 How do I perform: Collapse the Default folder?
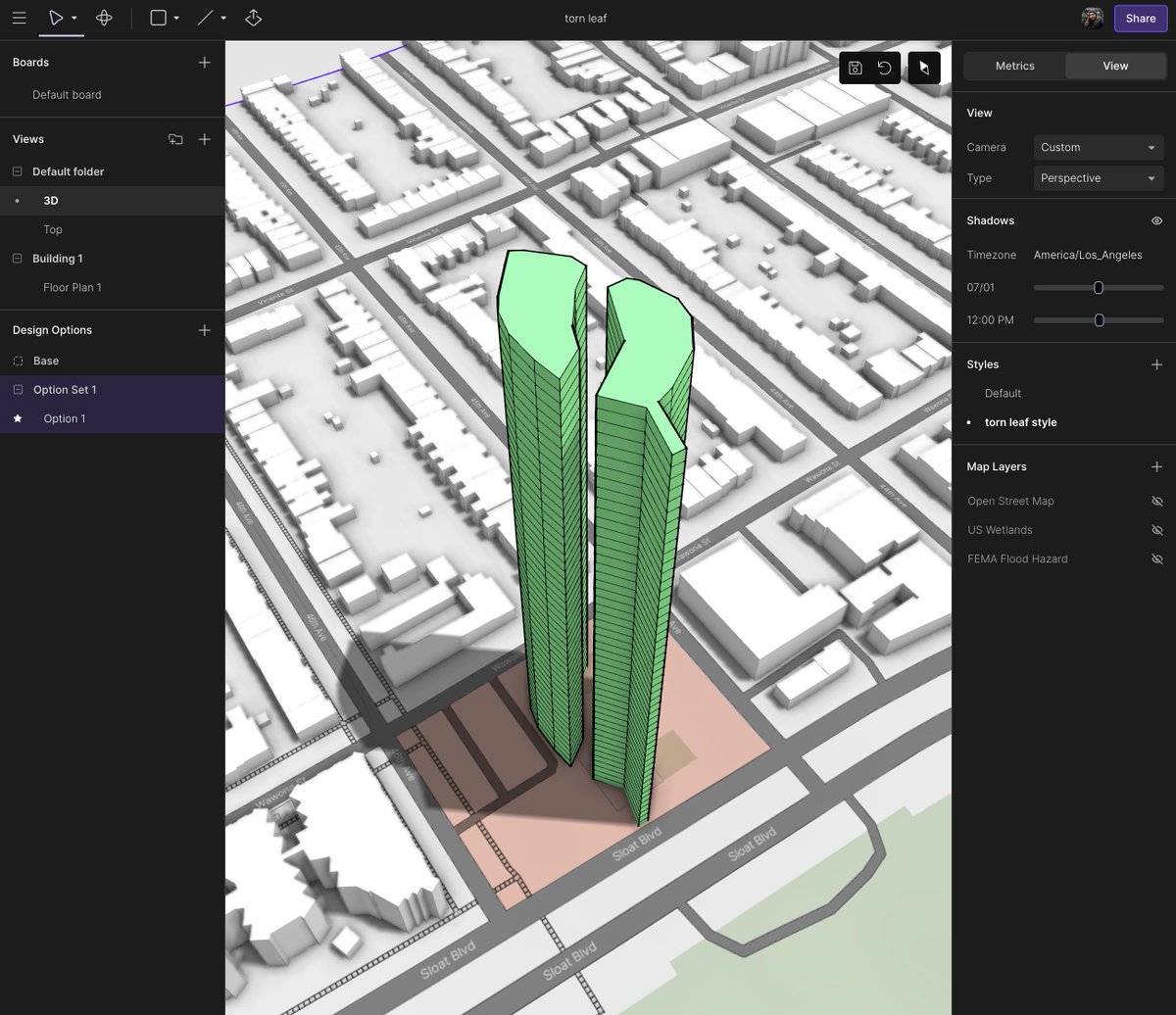18,171
